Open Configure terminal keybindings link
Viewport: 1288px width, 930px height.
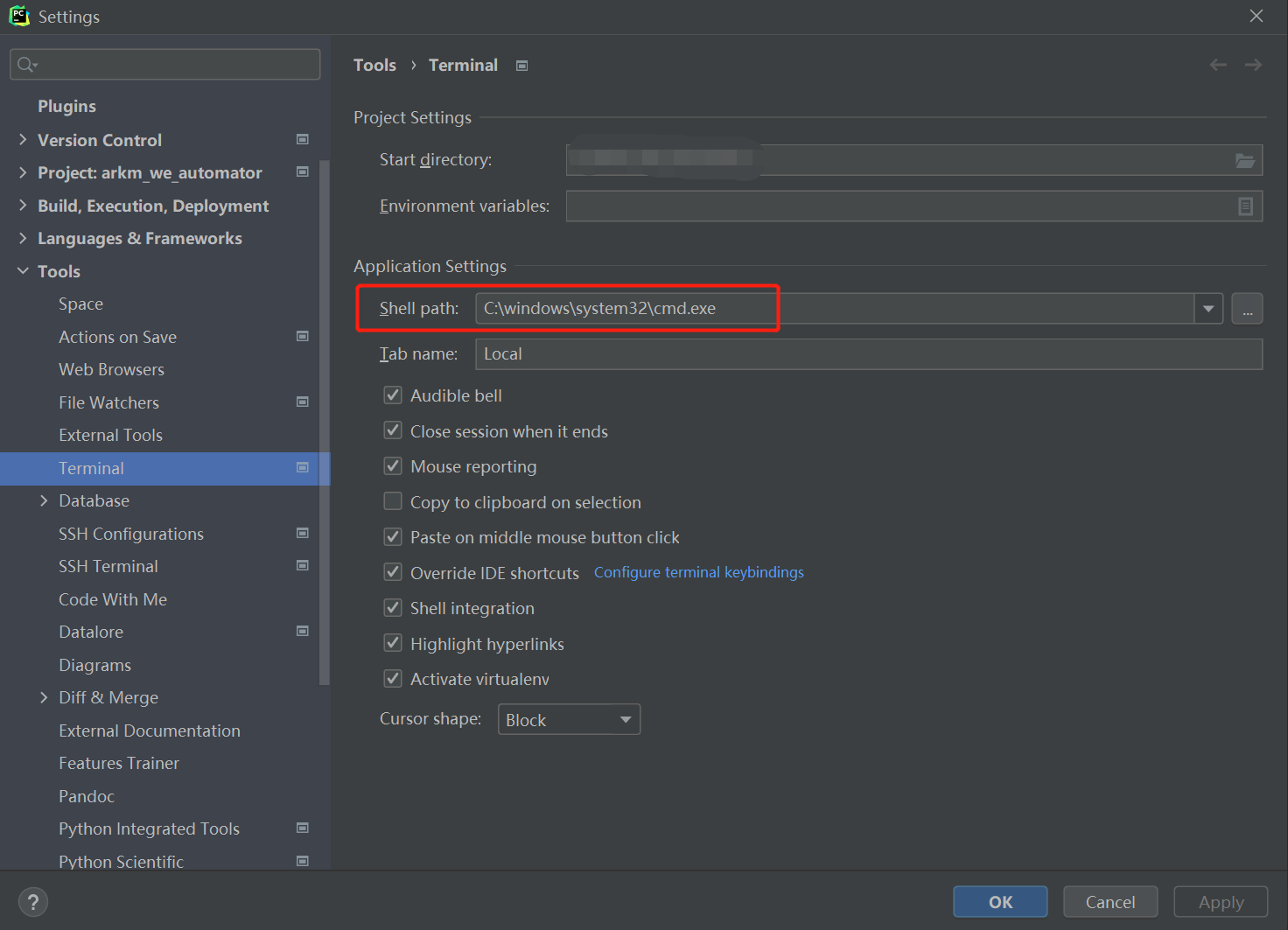point(698,572)
